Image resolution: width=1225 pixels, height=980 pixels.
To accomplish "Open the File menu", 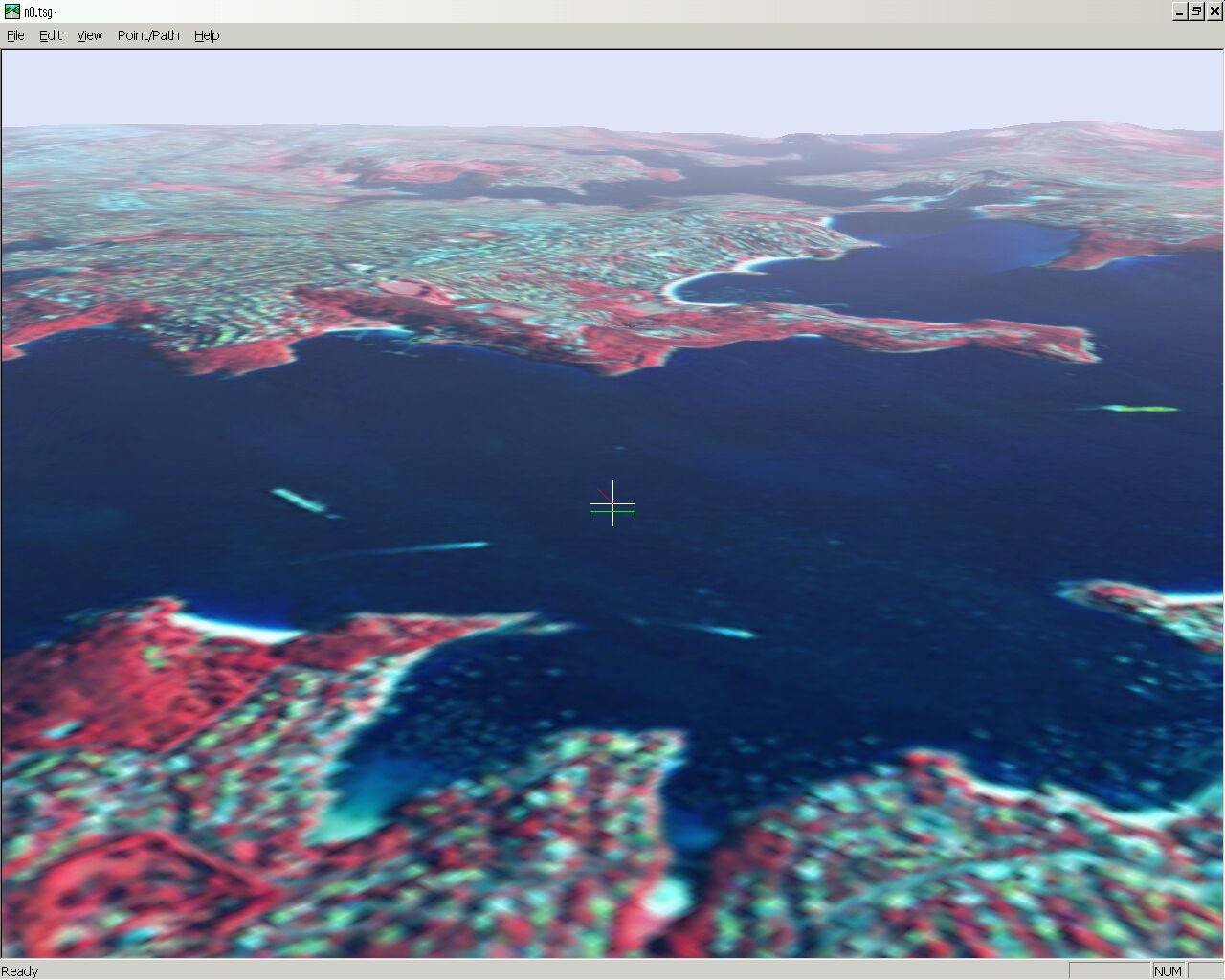I will [15, 35].
